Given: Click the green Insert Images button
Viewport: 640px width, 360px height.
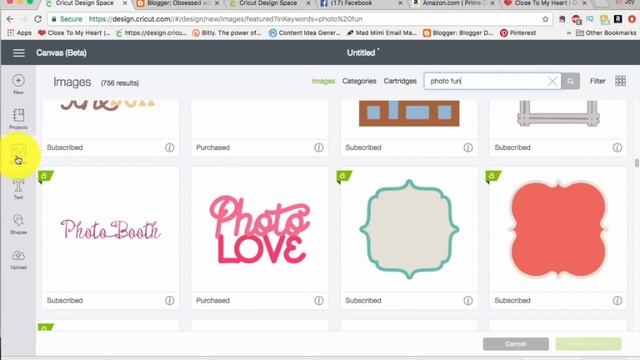Looking at the screenshot, I should 588,344.
